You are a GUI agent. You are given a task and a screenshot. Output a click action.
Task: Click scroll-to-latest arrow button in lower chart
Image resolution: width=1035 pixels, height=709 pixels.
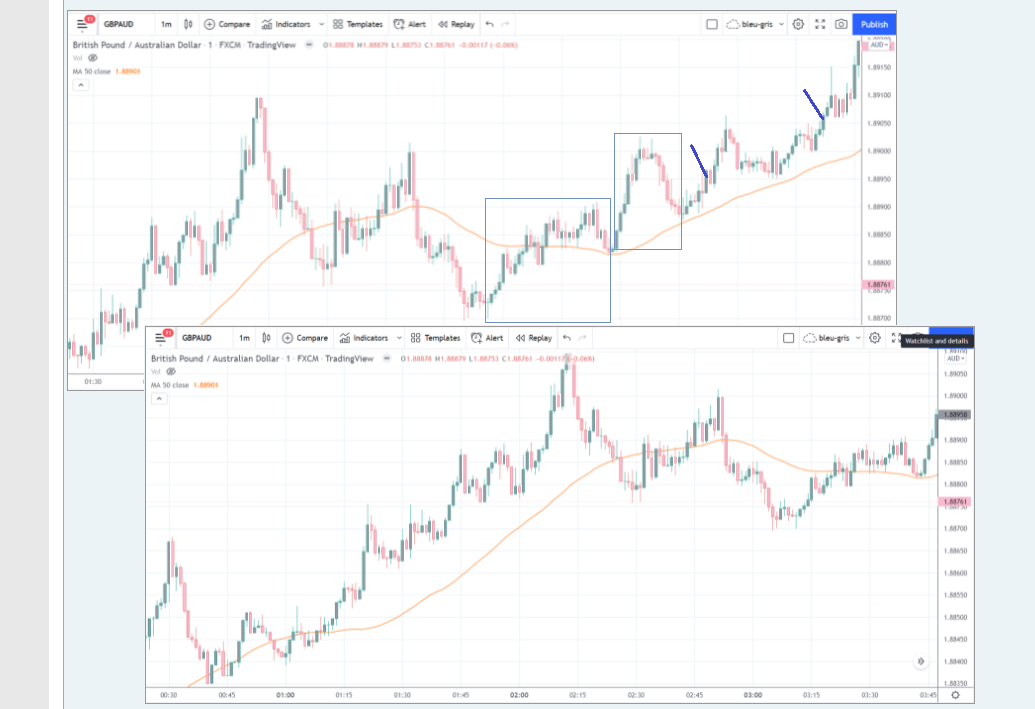coord(921,661)
